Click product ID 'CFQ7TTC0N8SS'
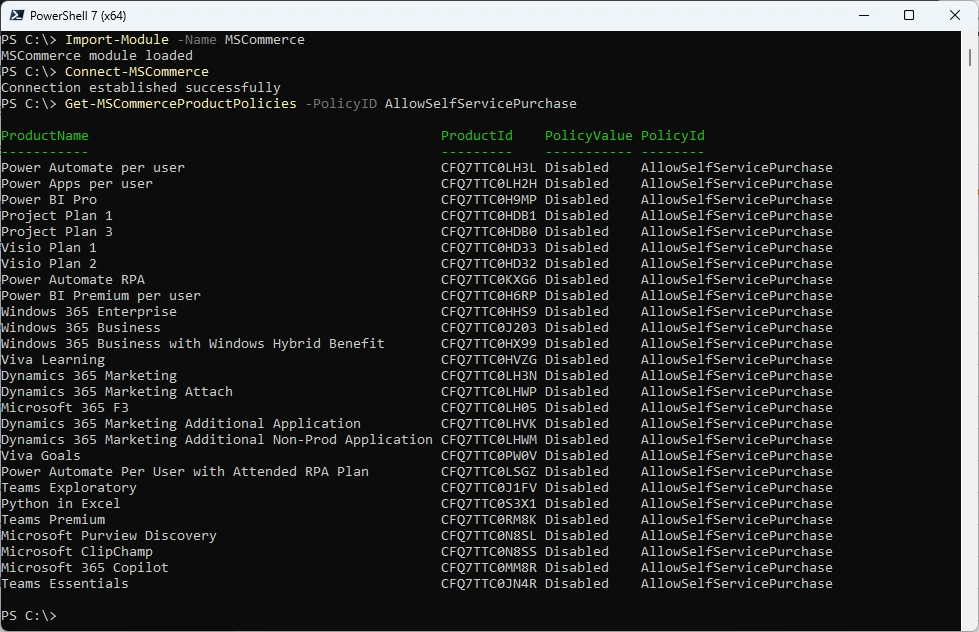The image size is (979, 632). pyautogui.click(x=489, y=551)
